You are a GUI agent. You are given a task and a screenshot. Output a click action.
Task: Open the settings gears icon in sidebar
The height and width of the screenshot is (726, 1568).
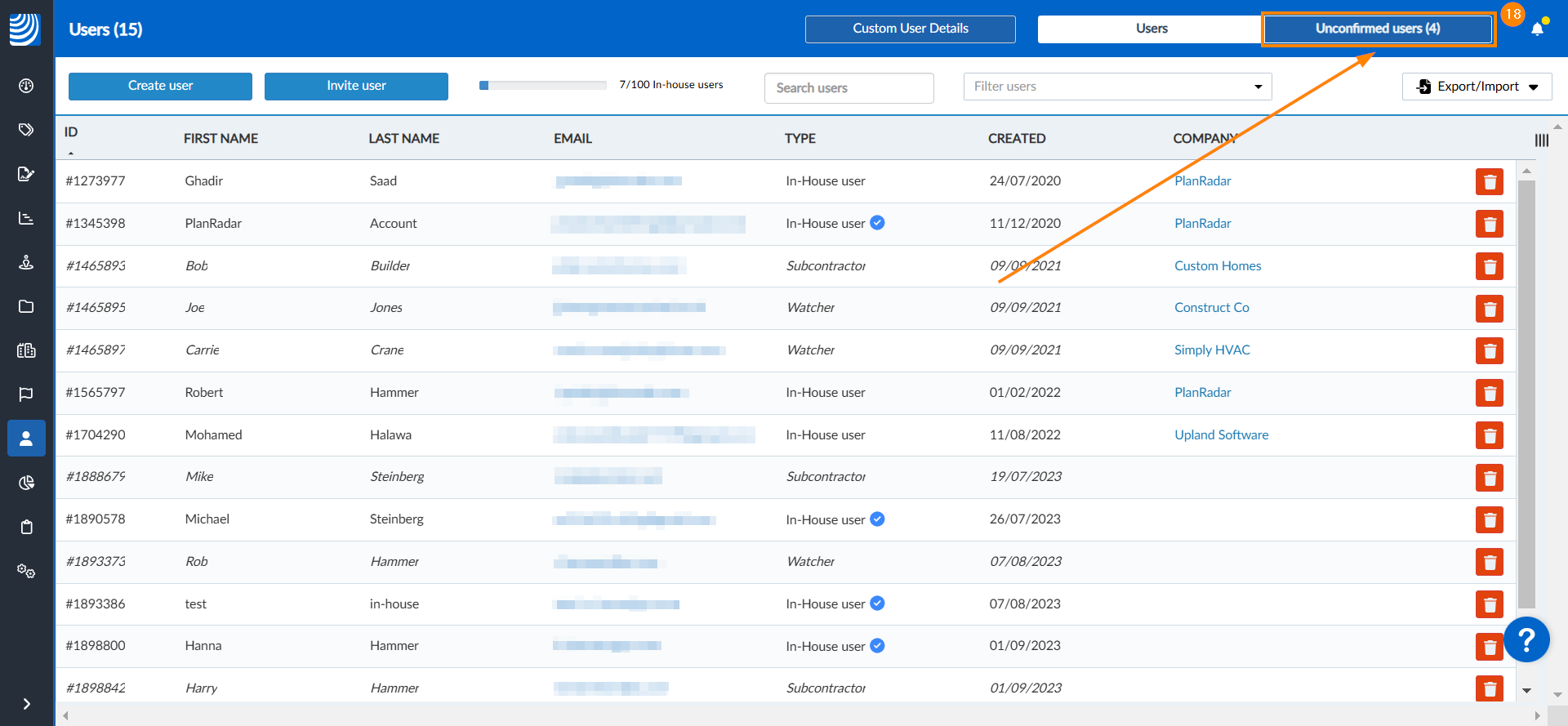tap(26, 571)
